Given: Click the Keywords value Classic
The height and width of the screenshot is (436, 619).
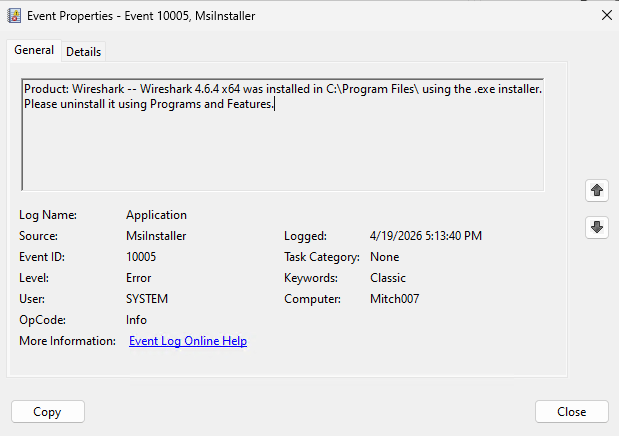Looking at the screenshot, I should (387, 278).
